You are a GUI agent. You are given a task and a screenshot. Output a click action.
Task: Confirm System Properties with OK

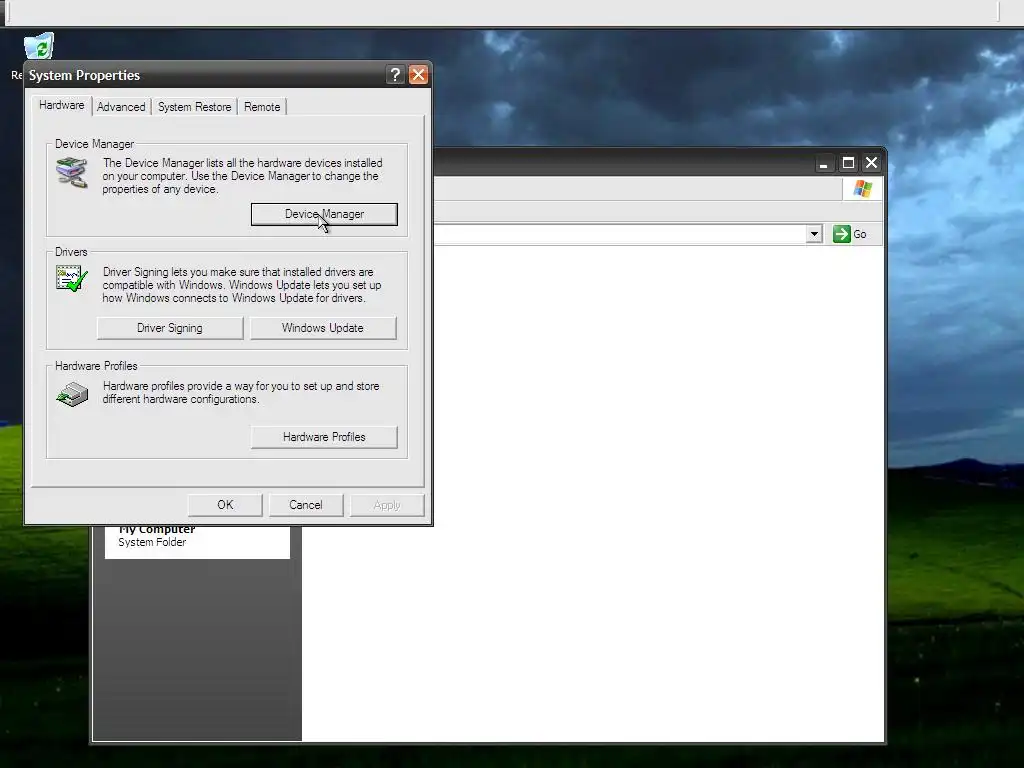click(225, 505)
